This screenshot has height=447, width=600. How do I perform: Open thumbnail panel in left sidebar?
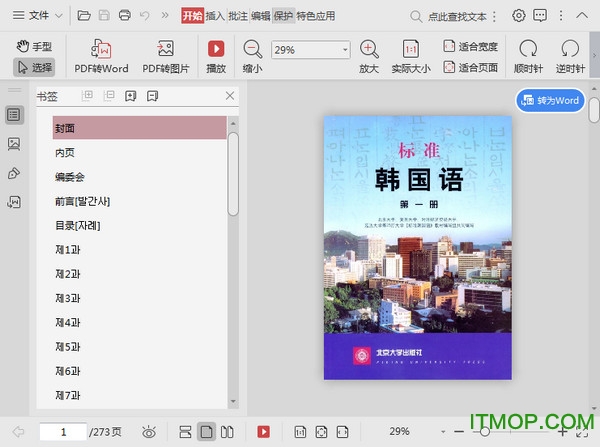pos(14,144)
